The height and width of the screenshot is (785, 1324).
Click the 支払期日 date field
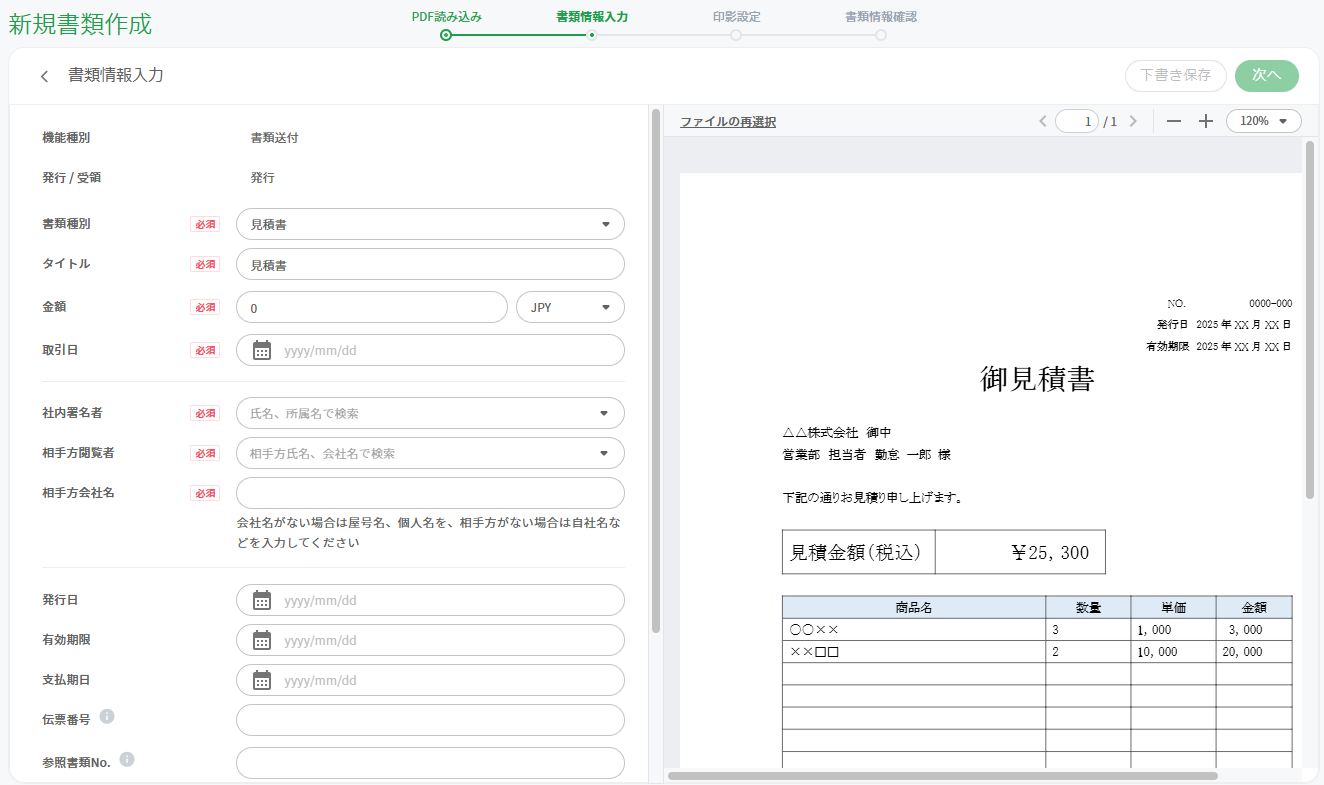pyautogui.click(x=430, y=680)
